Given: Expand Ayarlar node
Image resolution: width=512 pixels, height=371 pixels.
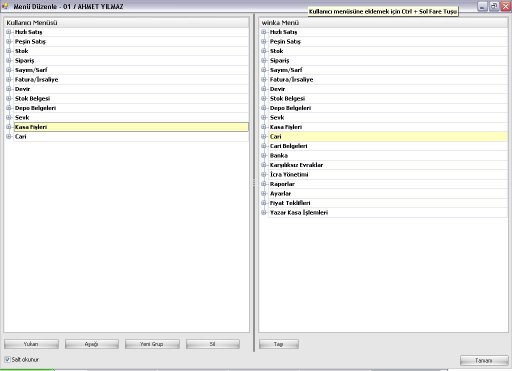Looking at the screenshot, I should (x=264, y=193).
